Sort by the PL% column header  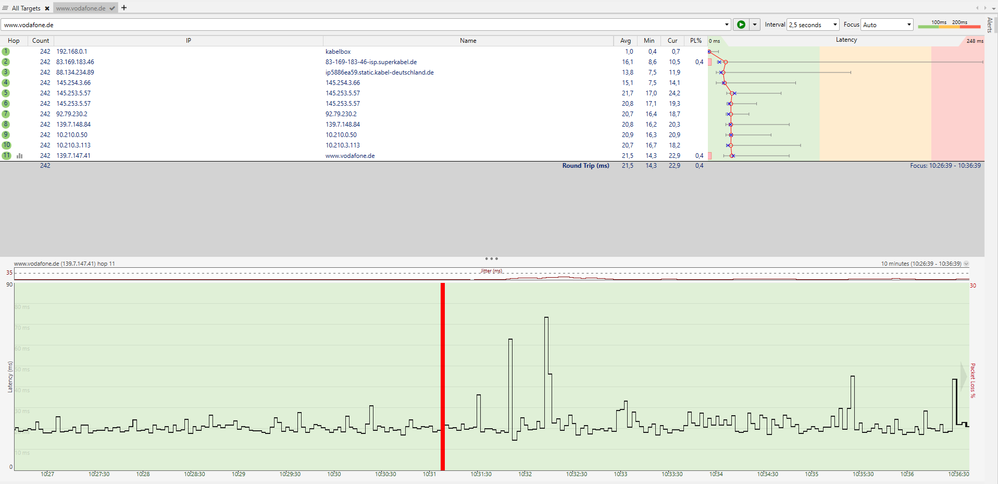pyautogui.click(x=696, y=41)
